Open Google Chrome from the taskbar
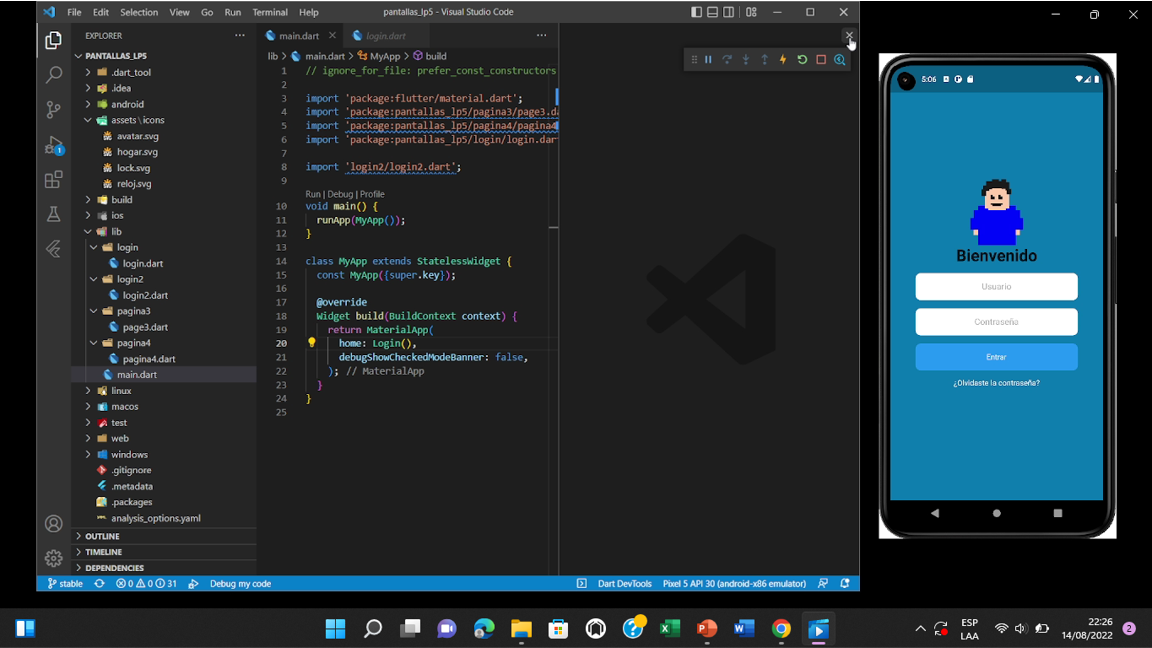 [781, 628]
